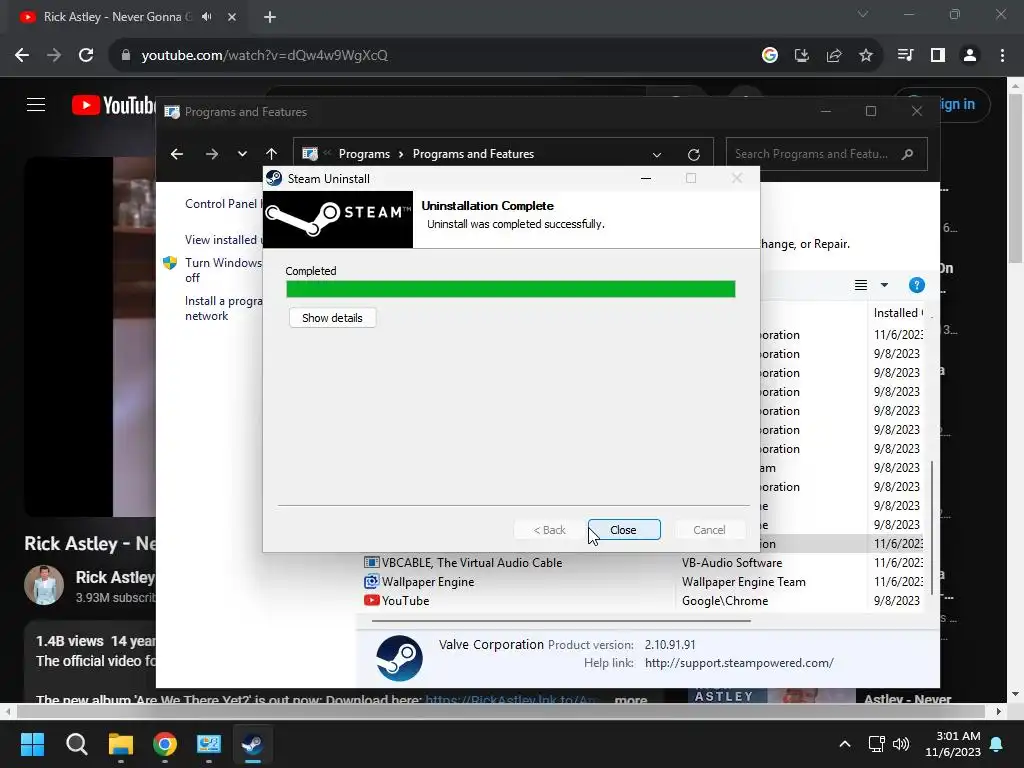Click the Google icon in Chrome toolbar

click(x=770, y=56)
